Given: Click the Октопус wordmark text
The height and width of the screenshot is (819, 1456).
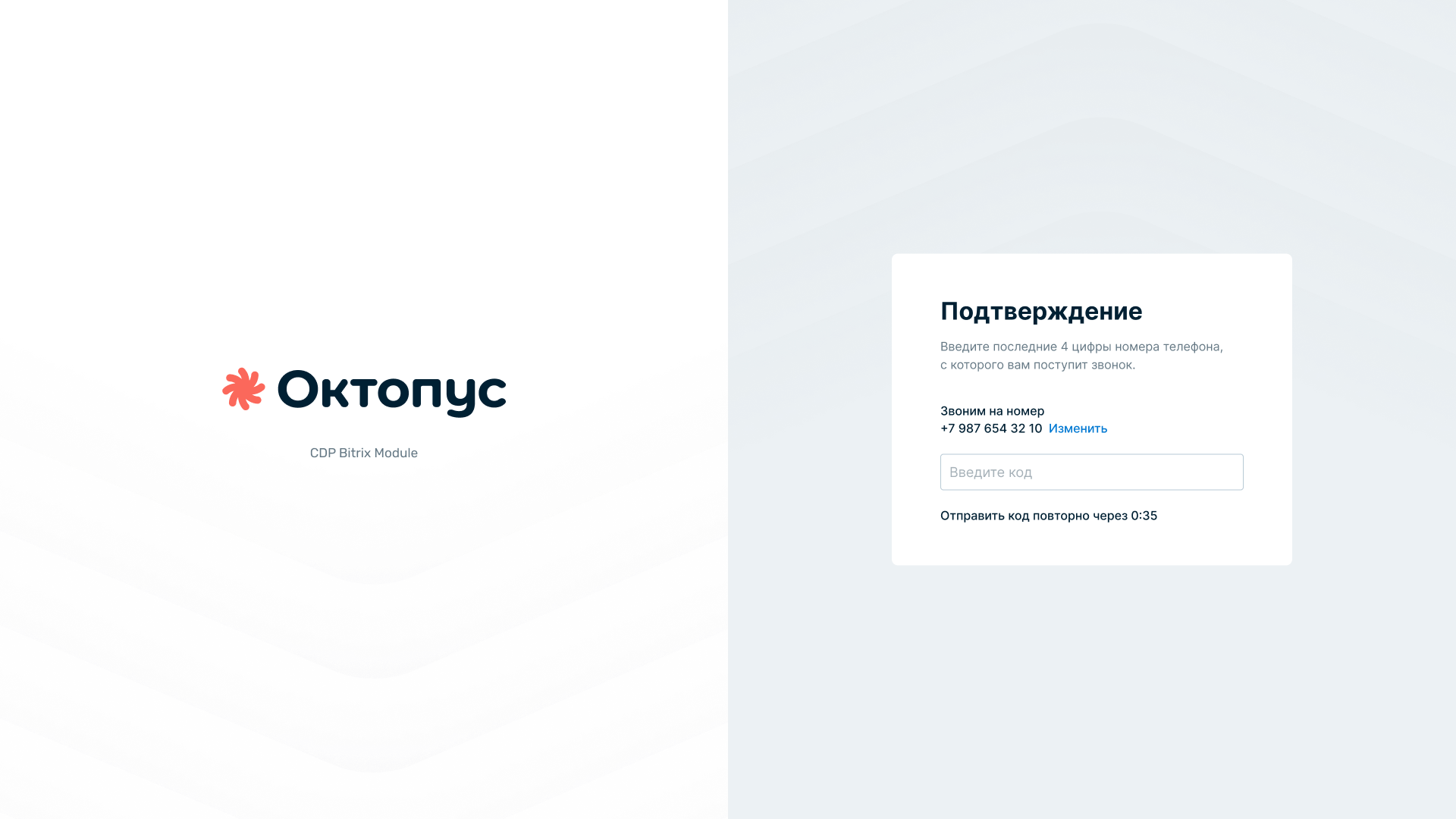Looking at the screenshot, I should point(392,393).
